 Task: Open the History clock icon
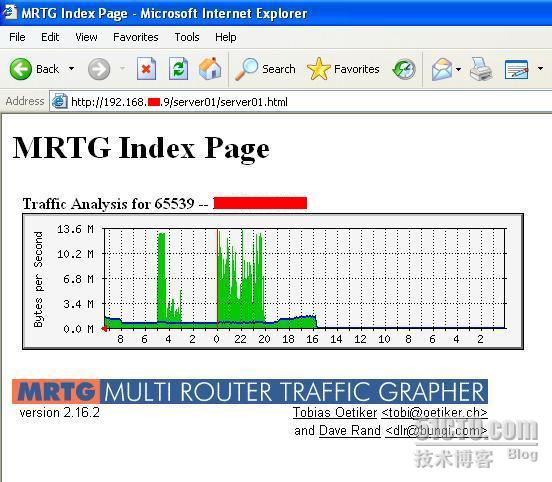404,69
